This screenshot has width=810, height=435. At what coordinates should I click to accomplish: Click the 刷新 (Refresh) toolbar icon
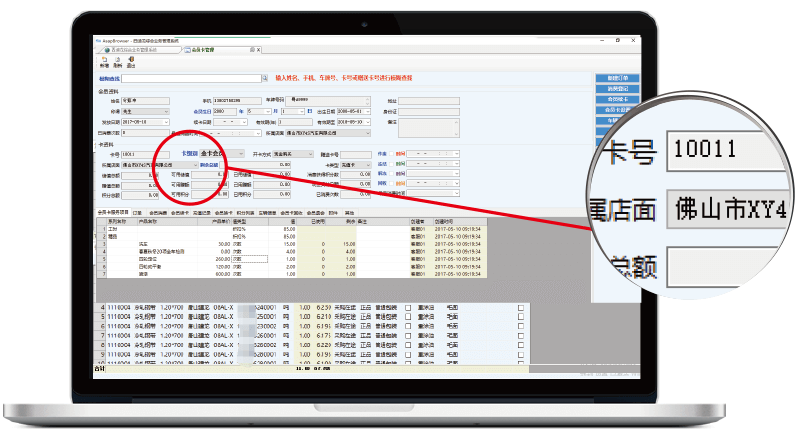coord(117,61)
